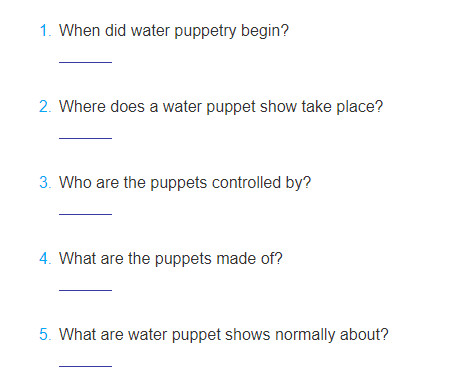Select the blue number 3 marker

pos(45,183)
